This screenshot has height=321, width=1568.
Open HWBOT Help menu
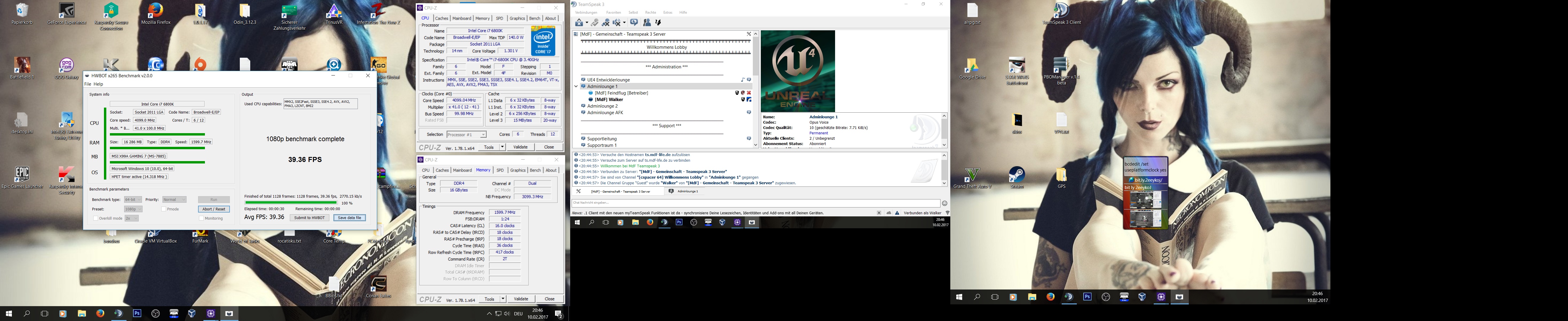(98, 84)
